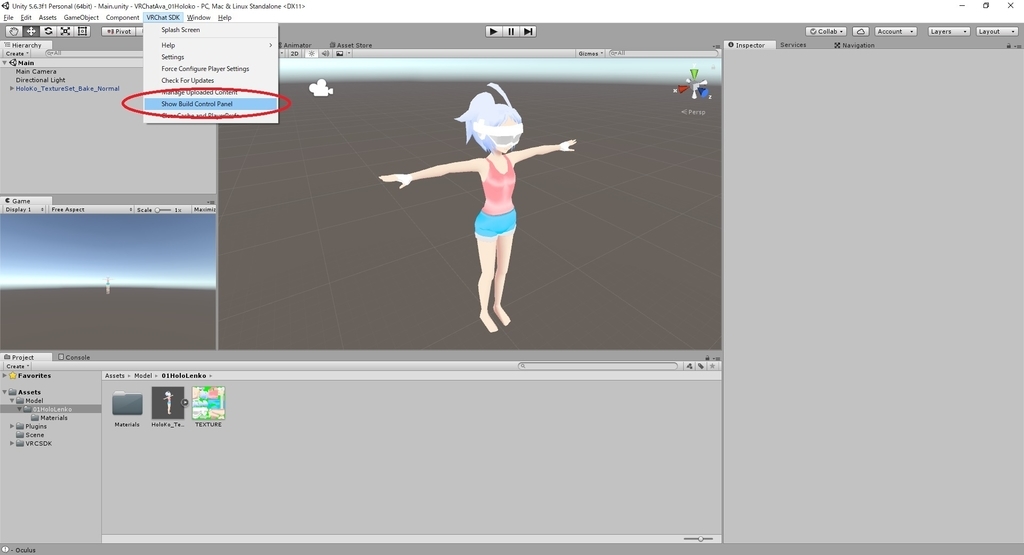
Task: Click the Hierarchy search field
Action: pos(95,54)
